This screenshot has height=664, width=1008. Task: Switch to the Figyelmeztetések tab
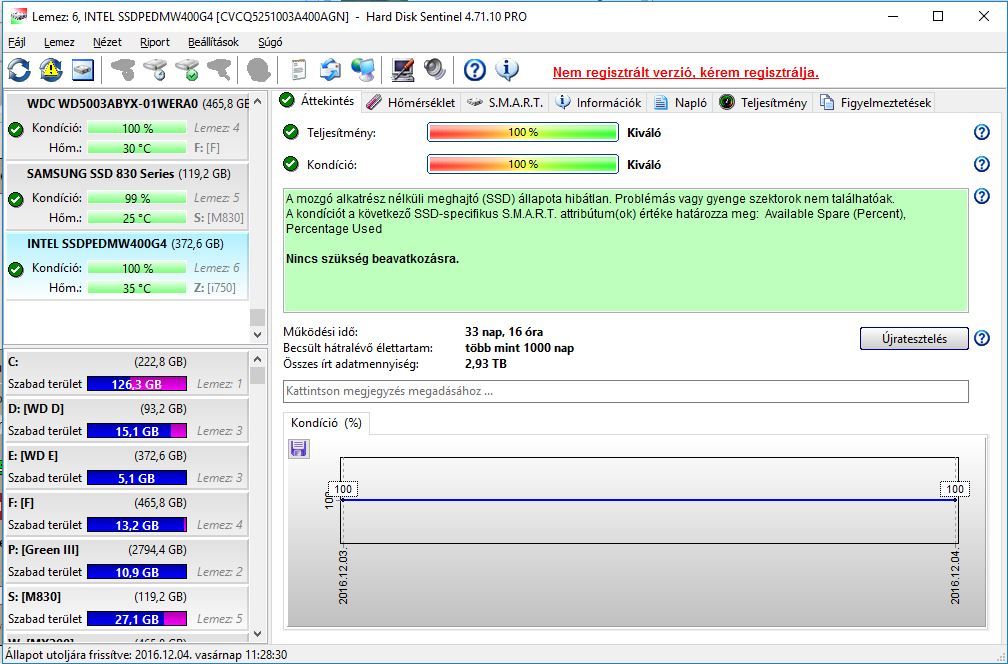point(876,103)
